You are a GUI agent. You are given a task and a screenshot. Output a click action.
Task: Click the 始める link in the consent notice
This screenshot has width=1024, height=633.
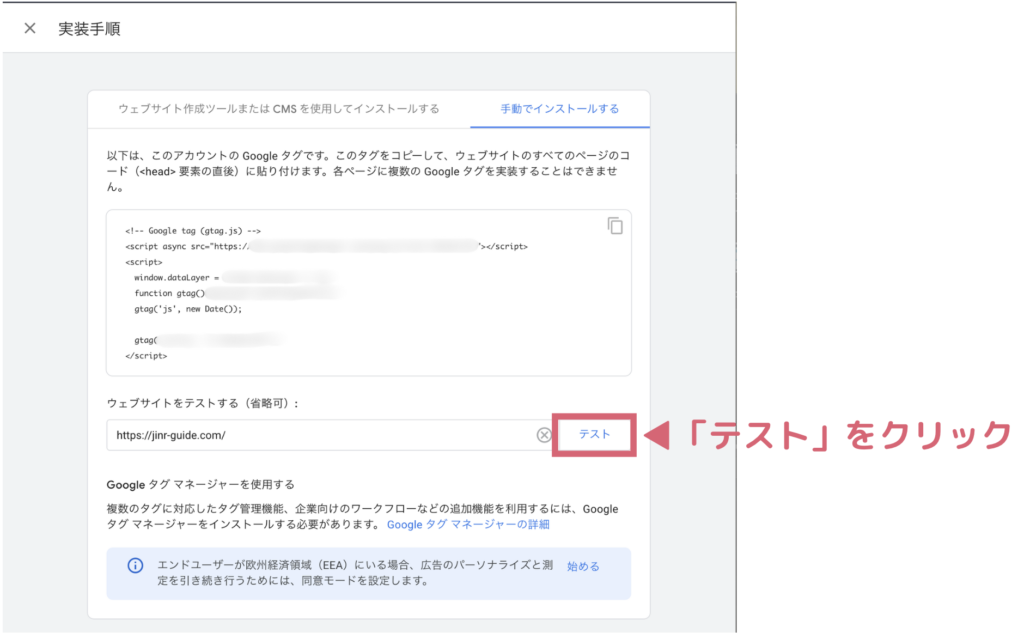pyautogui.click(x=583, y=566)
